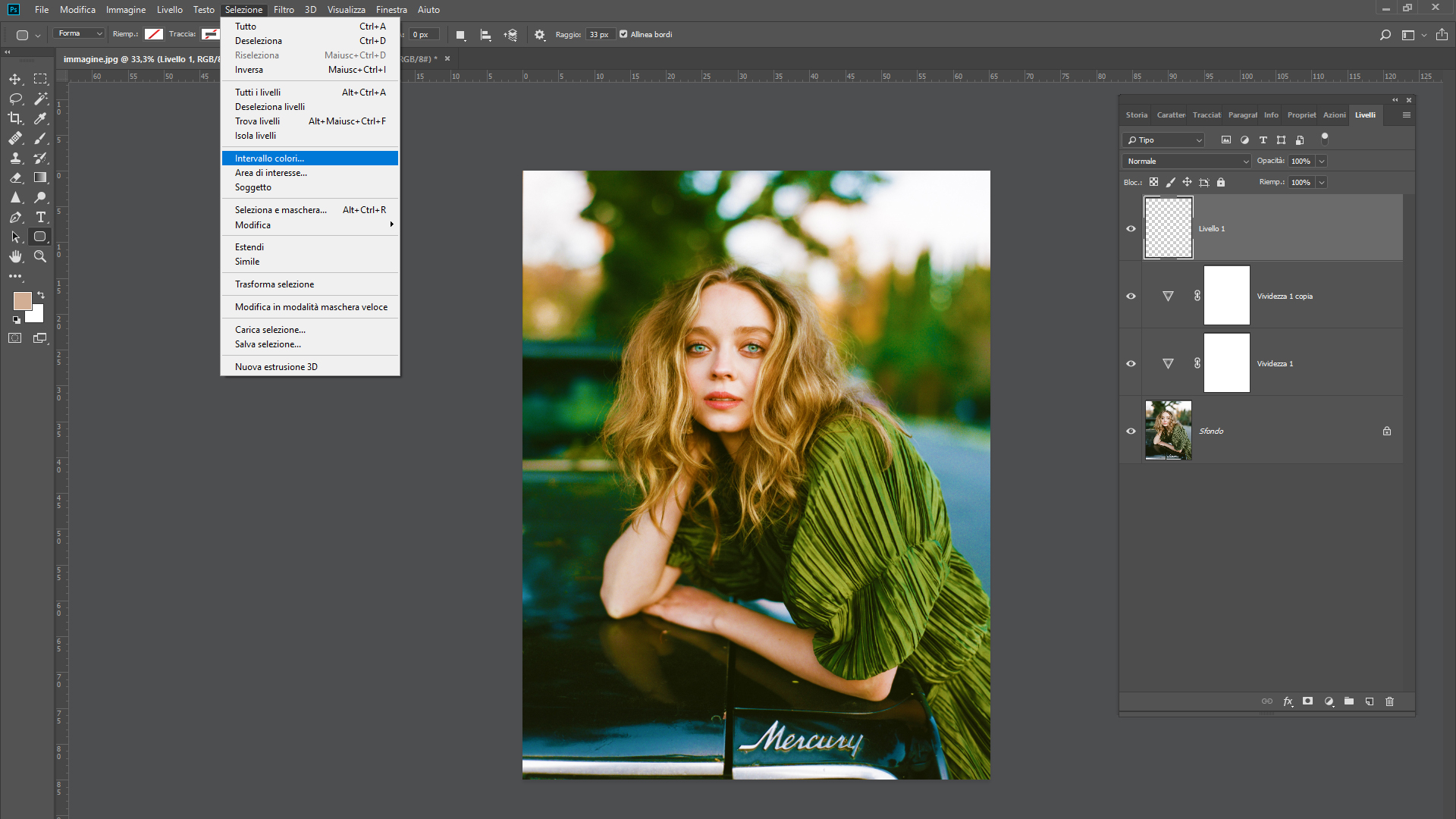1456x819 pixels.
Task: Switch to the Azioni panel tab
Action: (x=1334, y=115)
